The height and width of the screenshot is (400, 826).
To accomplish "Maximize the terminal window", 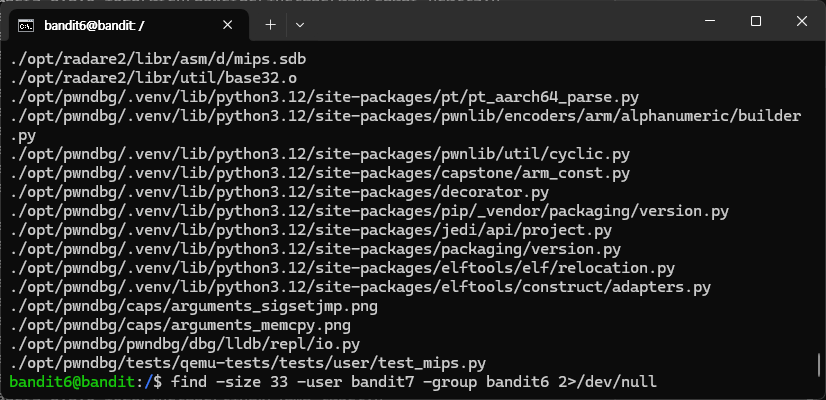I will click(x=756, y=21).
